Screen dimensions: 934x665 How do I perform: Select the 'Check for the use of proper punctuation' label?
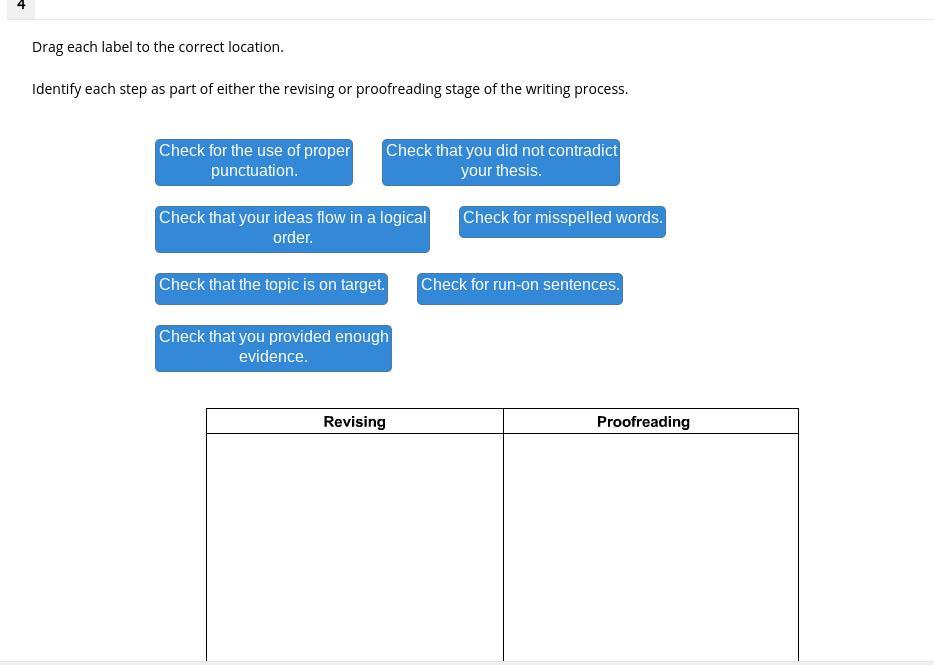pos(254,162)
